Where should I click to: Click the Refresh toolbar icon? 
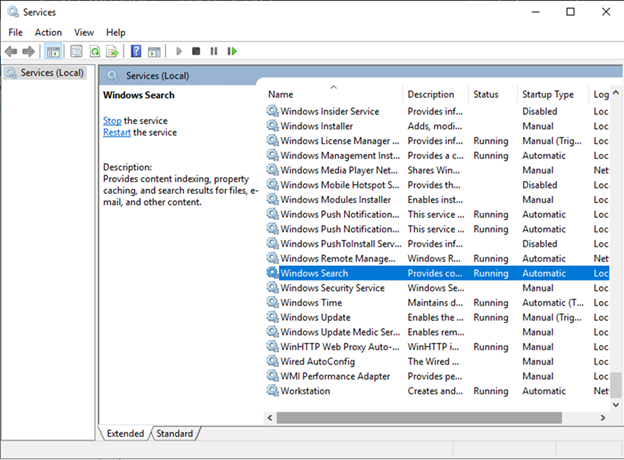tap(95, 51)
